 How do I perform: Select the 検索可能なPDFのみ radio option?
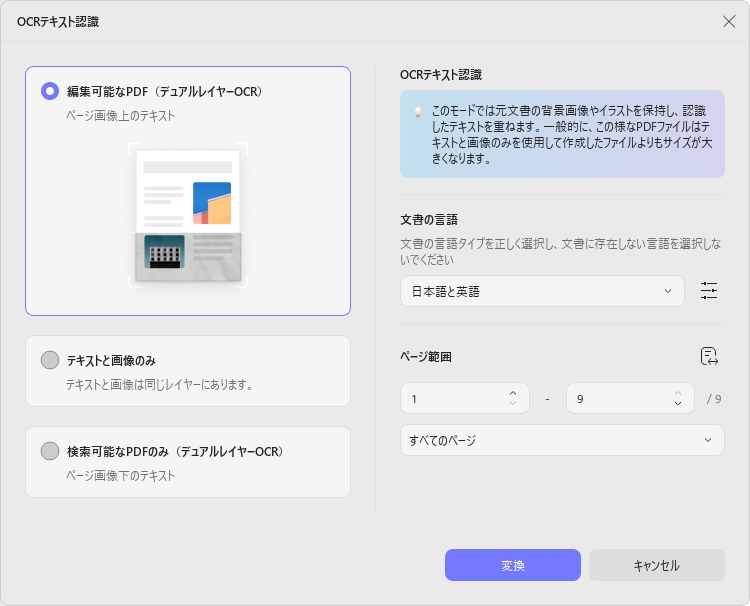(x=50, y=451)
